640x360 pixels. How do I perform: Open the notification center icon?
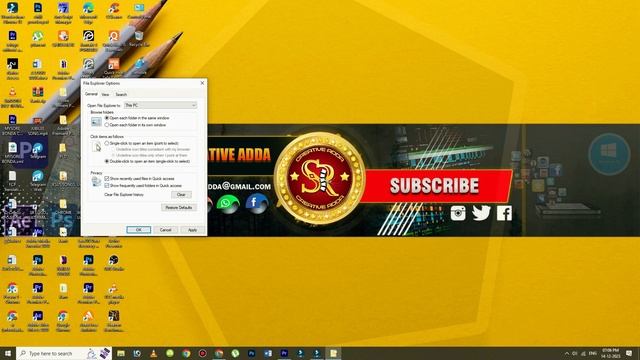(x=629, y=353)
